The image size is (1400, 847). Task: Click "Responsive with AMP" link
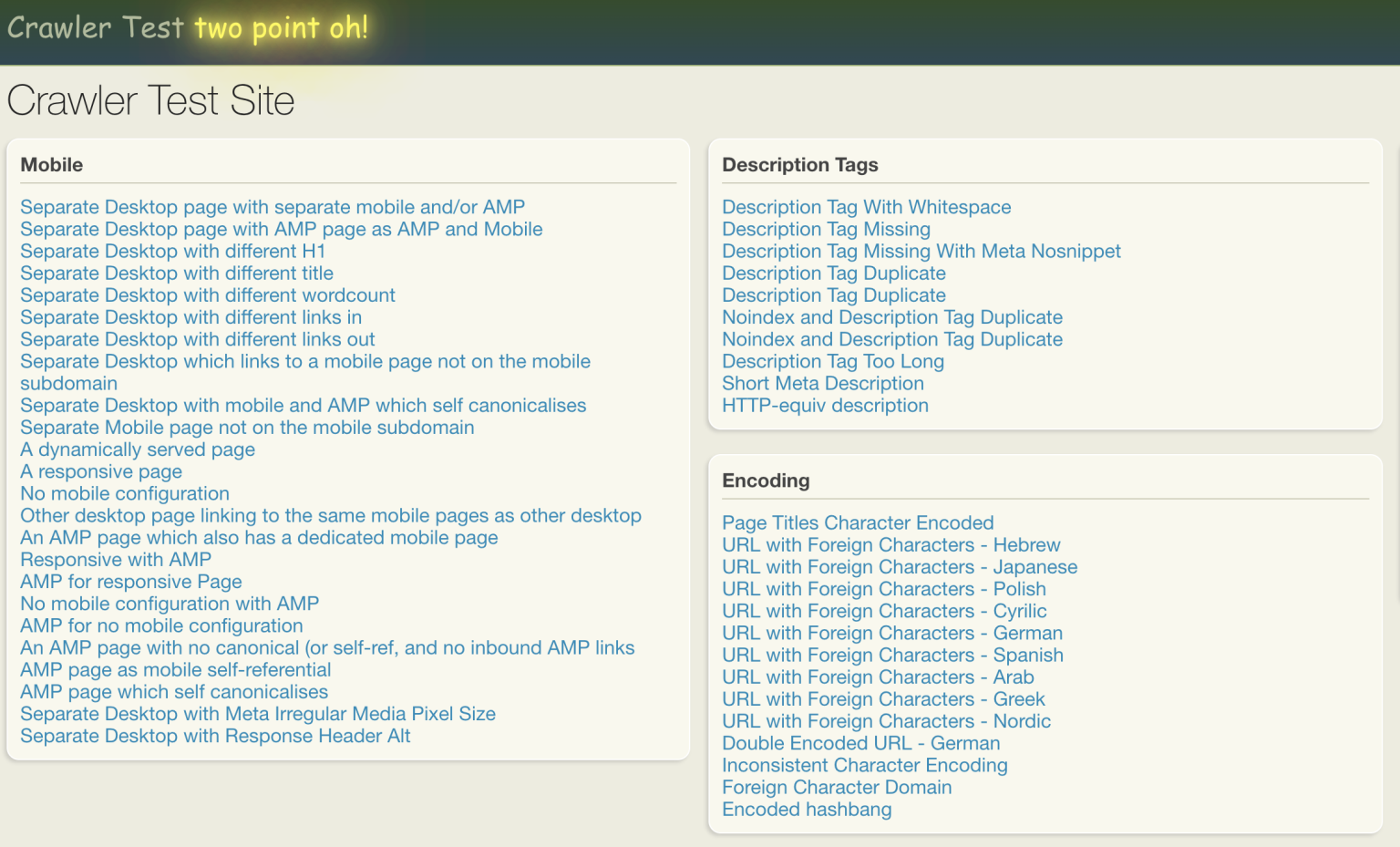pyautogui.click(x=116, y=559)
